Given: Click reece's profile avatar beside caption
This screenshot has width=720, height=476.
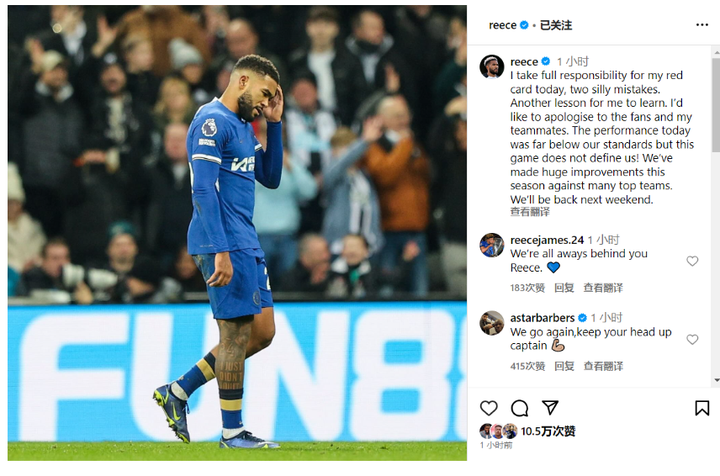Looking at the screenshot, I should [492, 67].
